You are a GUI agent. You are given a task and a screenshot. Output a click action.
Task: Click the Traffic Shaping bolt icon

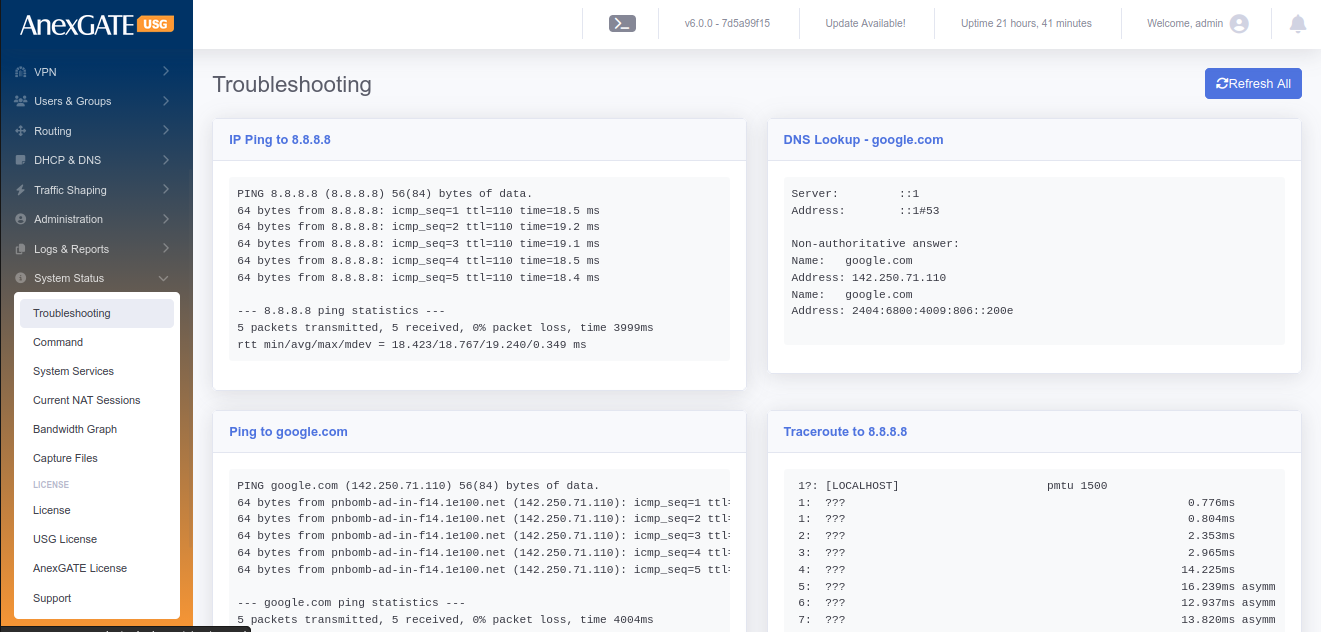20,190
